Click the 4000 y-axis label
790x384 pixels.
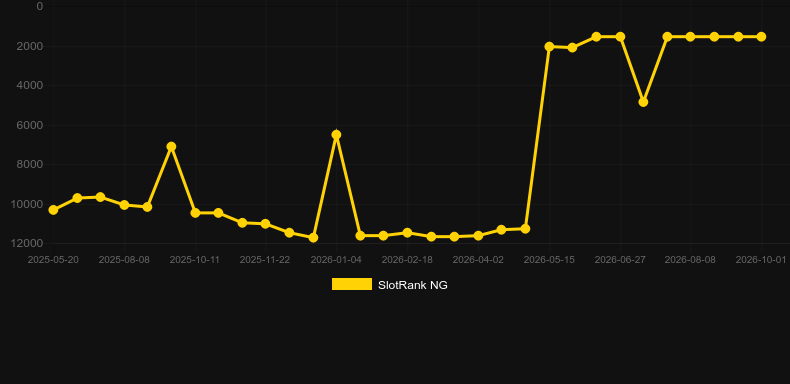tap(30, 85)
